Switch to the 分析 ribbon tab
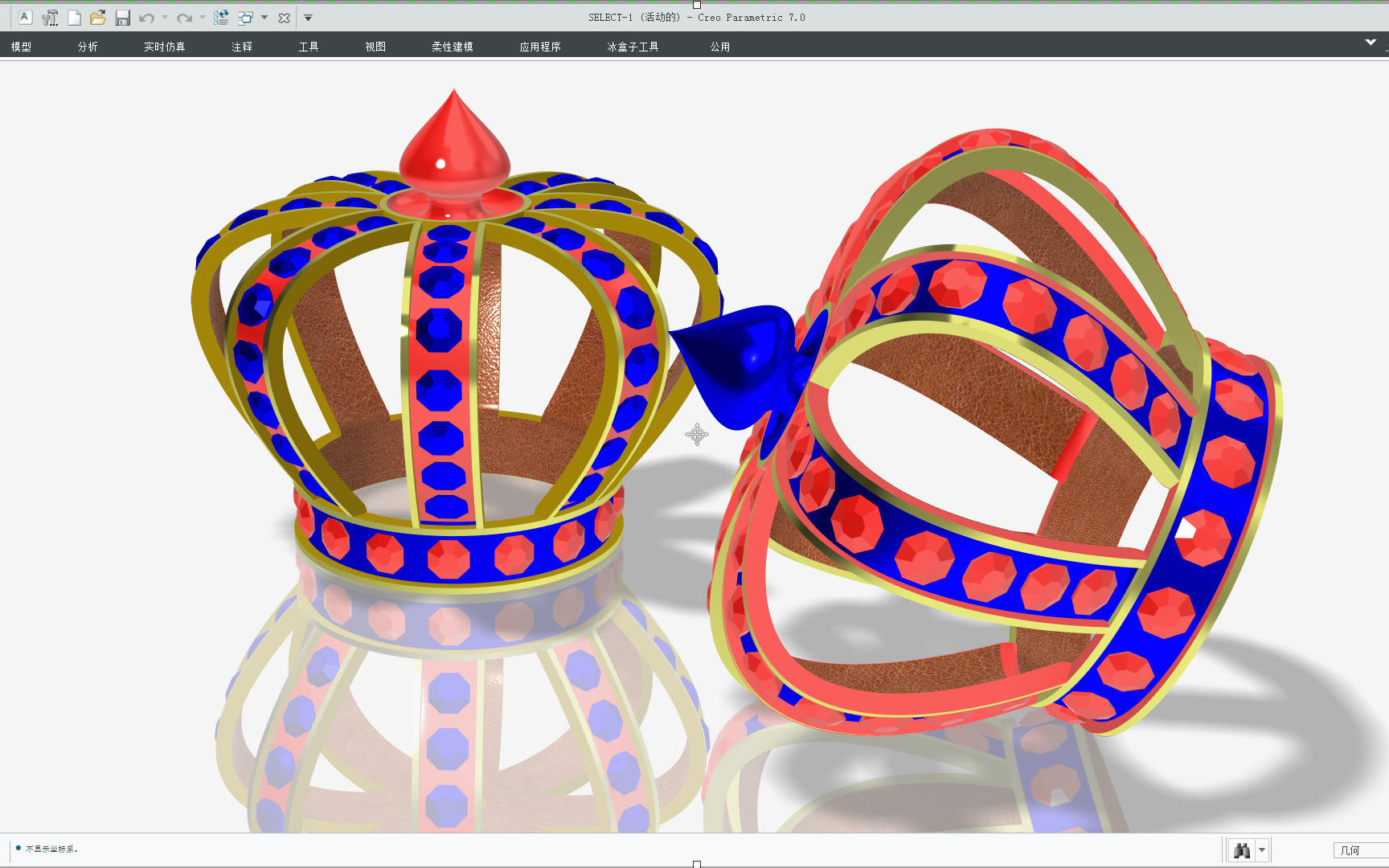1389x868 pixels. 88,47
